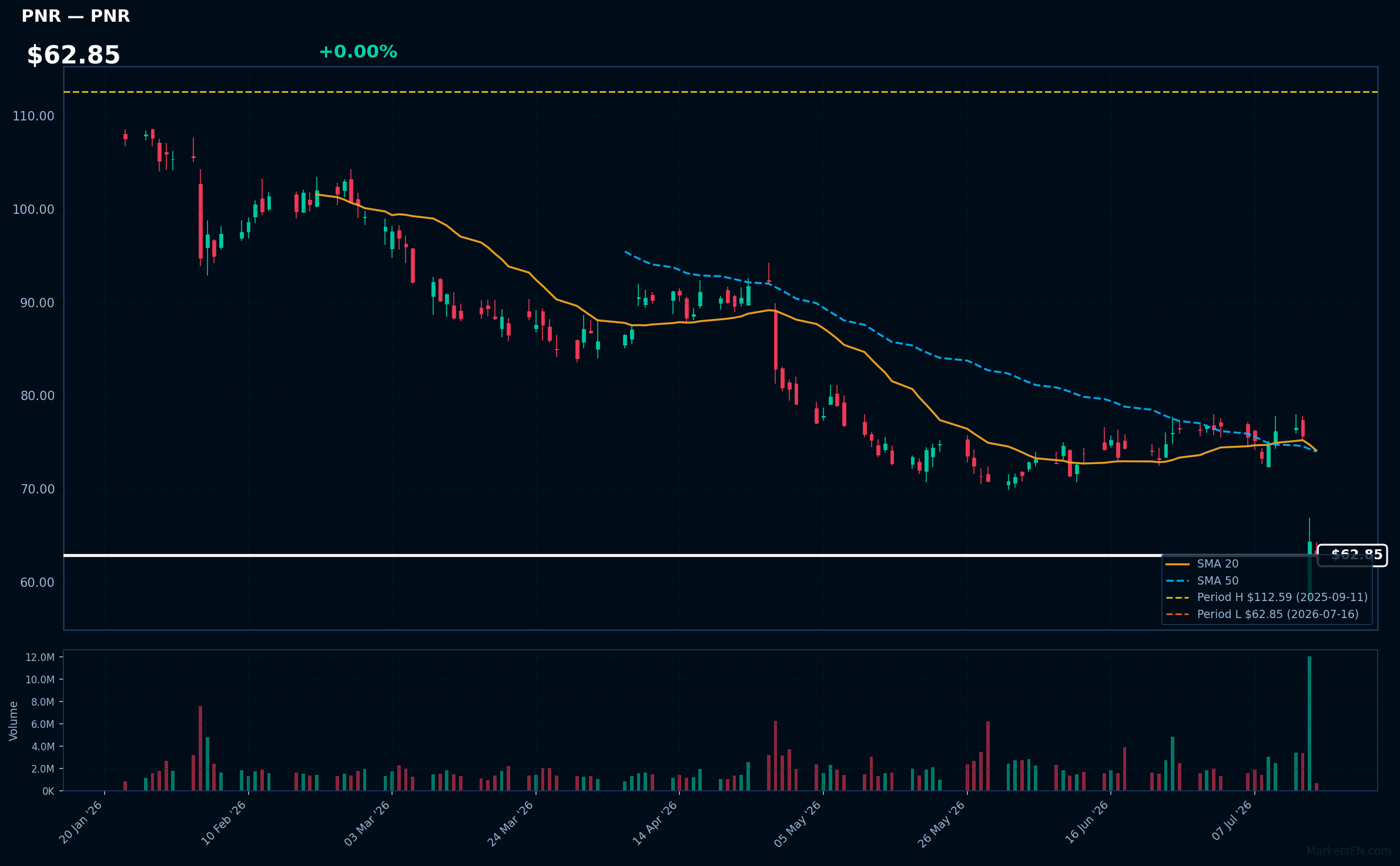Click the 80.00 price axis label

[x=37, y=396]
